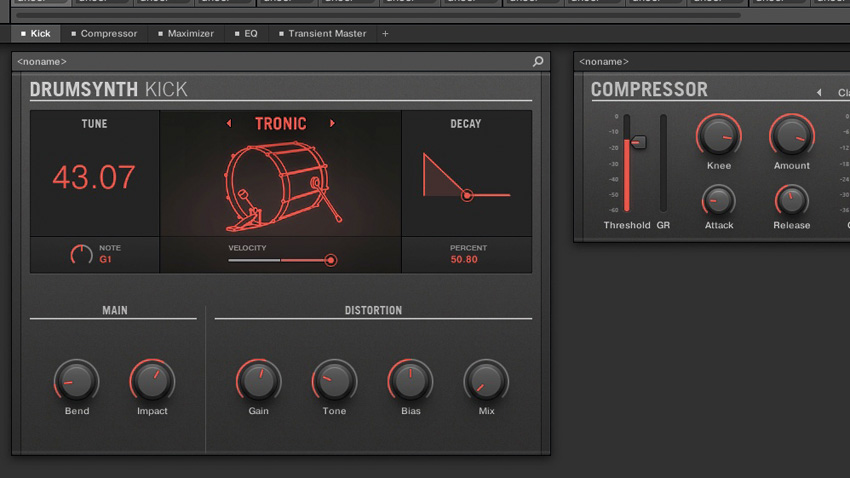The width and height of the screenshot is (850, 478).
Task: Click the Compressor GR meter
Action: tap(663, 163)
